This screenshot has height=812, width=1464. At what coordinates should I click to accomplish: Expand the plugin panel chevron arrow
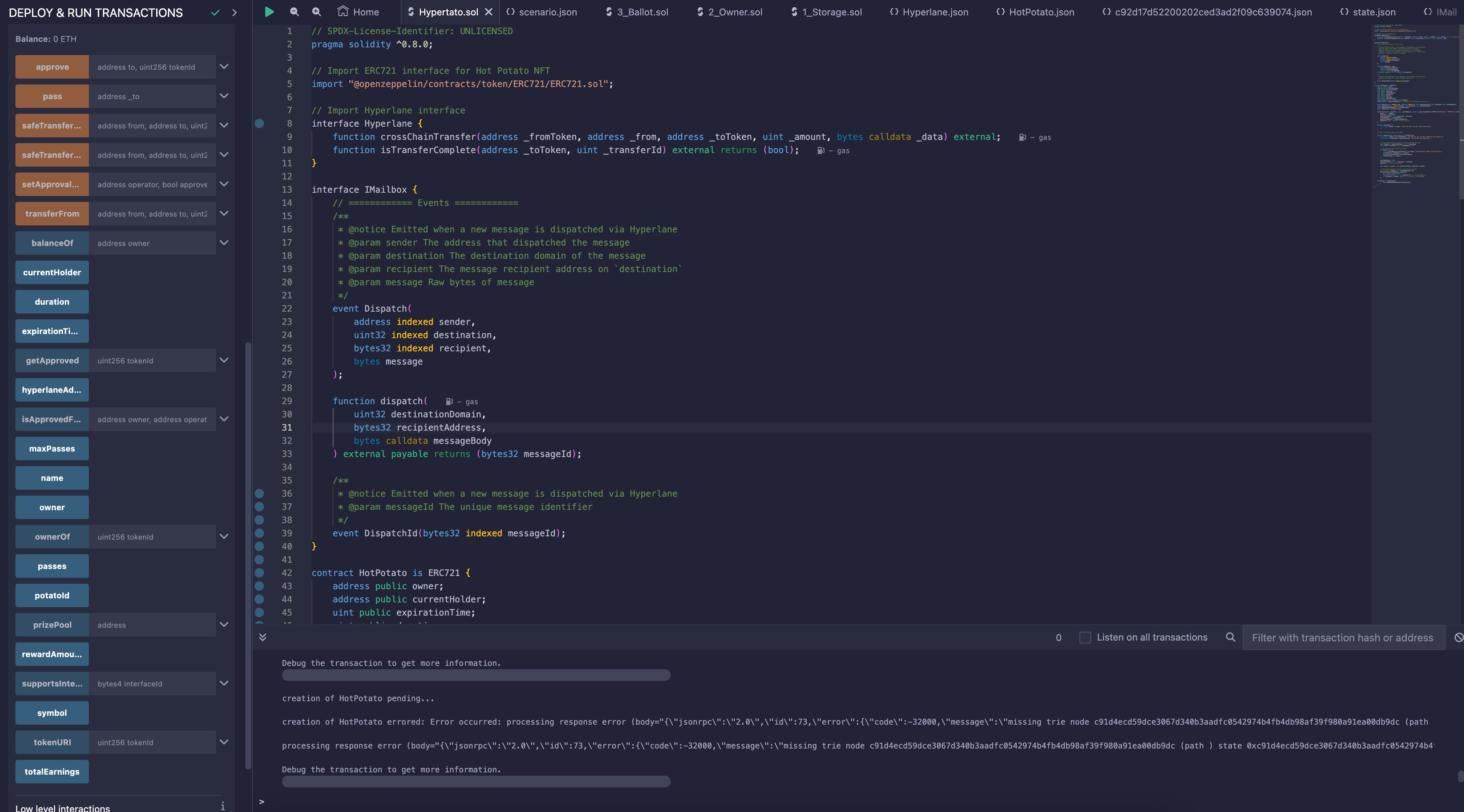(234, 12)
